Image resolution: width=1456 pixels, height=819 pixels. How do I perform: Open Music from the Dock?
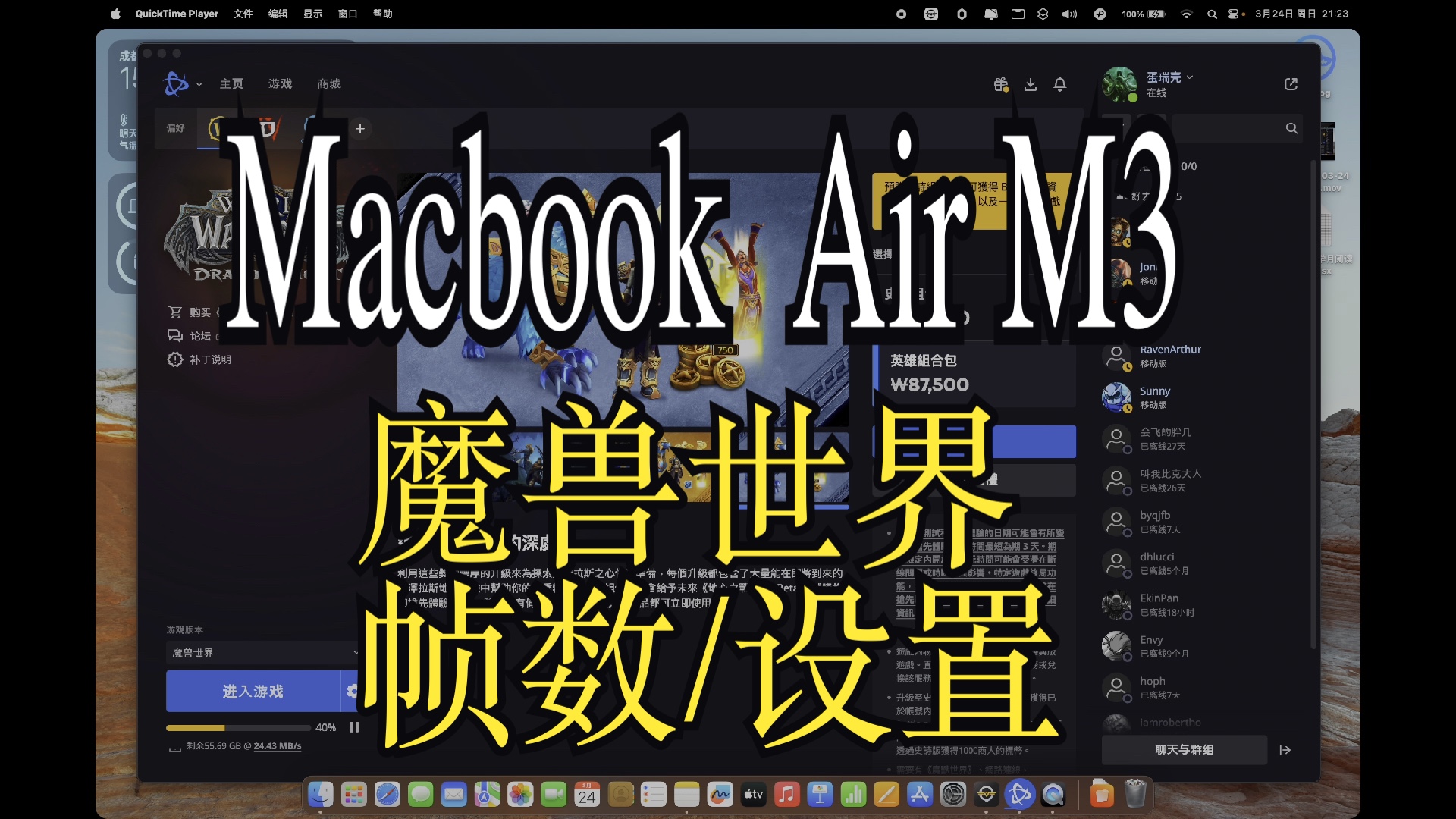point(786,795)
